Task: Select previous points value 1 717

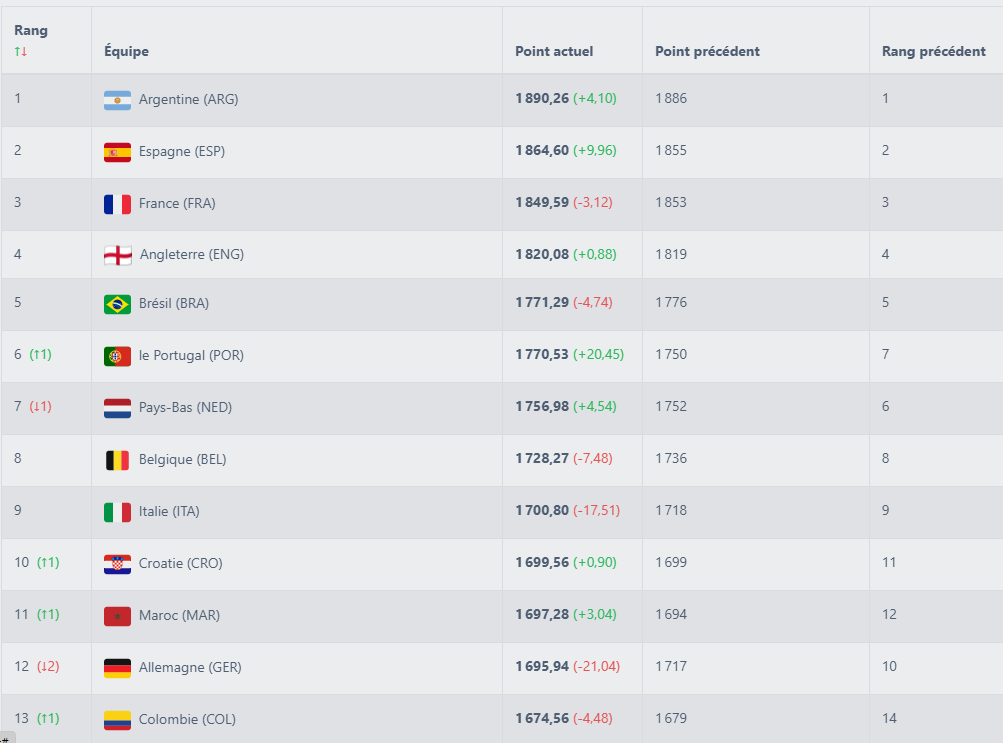Action: coord(671,666)
